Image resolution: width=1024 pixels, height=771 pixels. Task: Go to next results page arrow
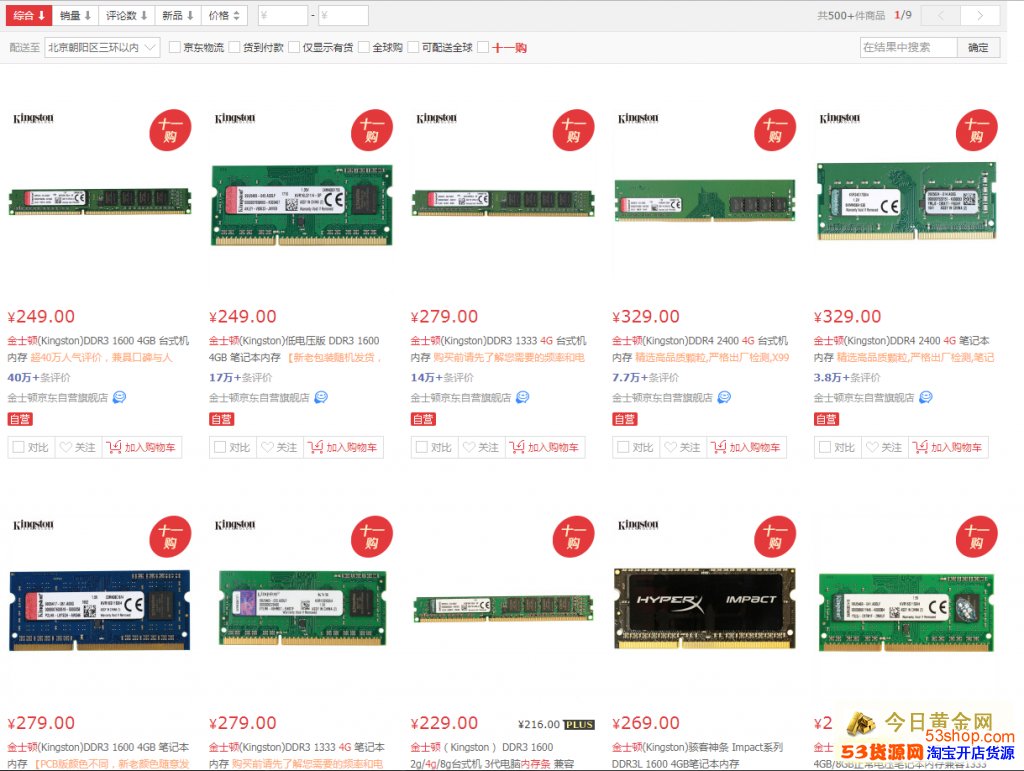[x=980, y=16]
